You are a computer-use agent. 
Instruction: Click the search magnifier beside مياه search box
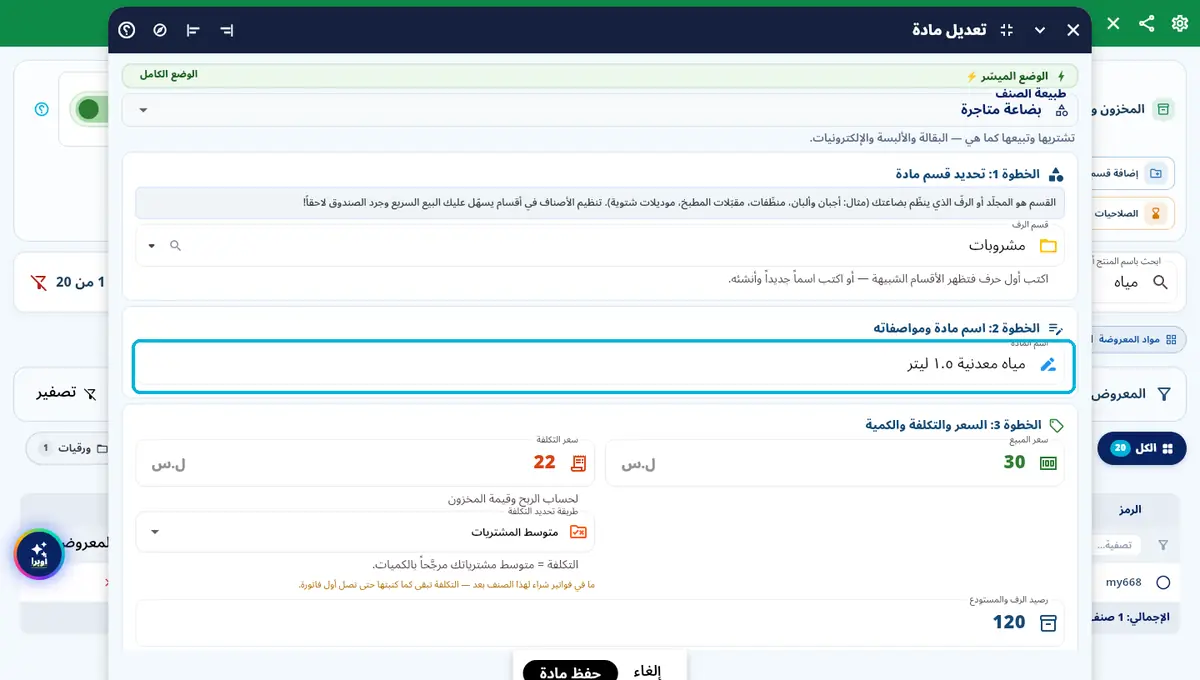(x=1160, y=282)
